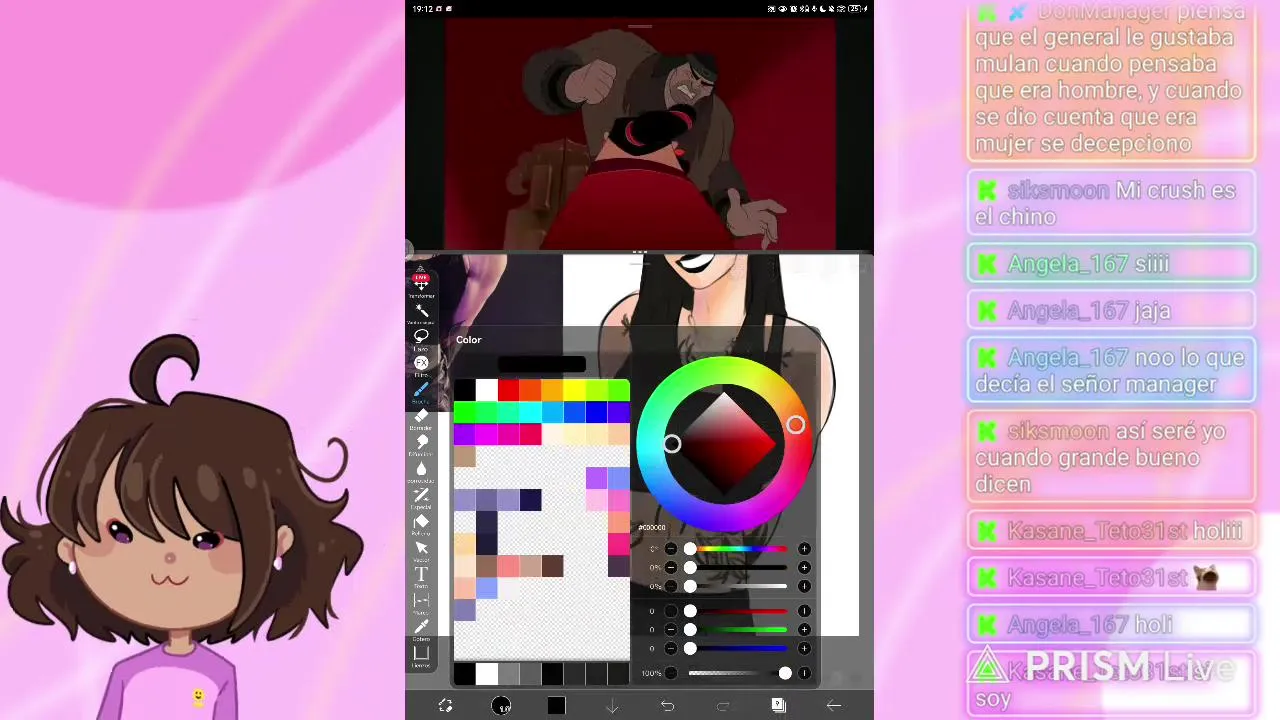The image size is (1280, 720).
Task: Click chat message "Angela_167 jaja"
Action: pos(1111,311)
